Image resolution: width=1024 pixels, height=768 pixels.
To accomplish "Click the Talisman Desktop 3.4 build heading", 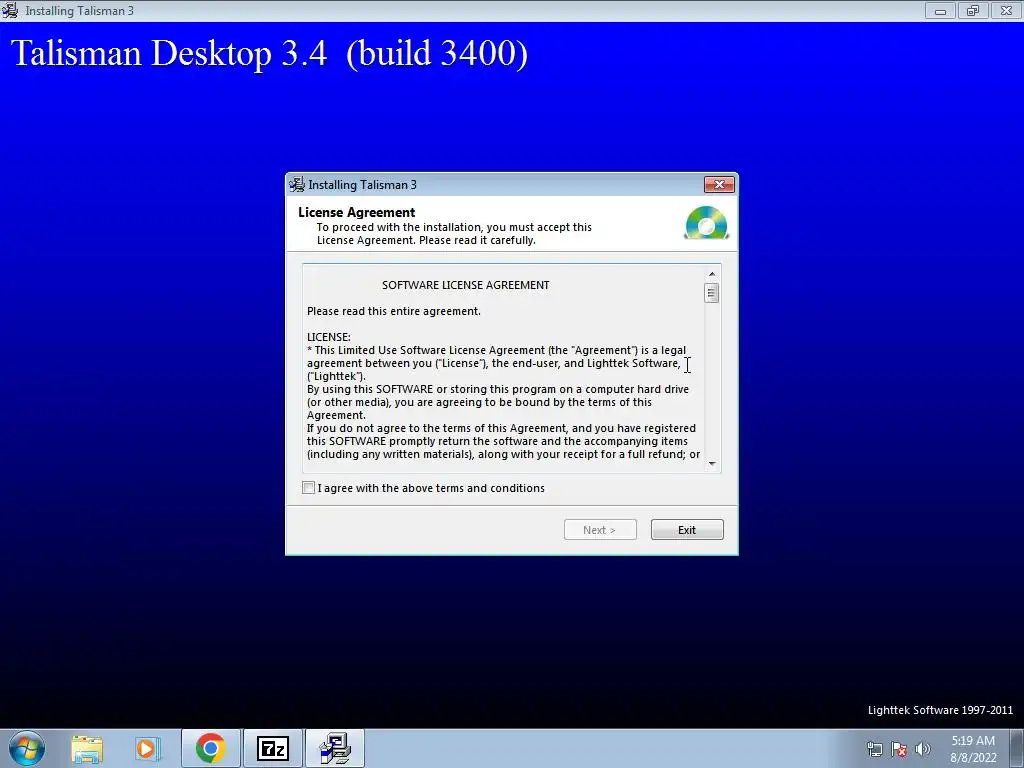I will [x=269, y=53].
